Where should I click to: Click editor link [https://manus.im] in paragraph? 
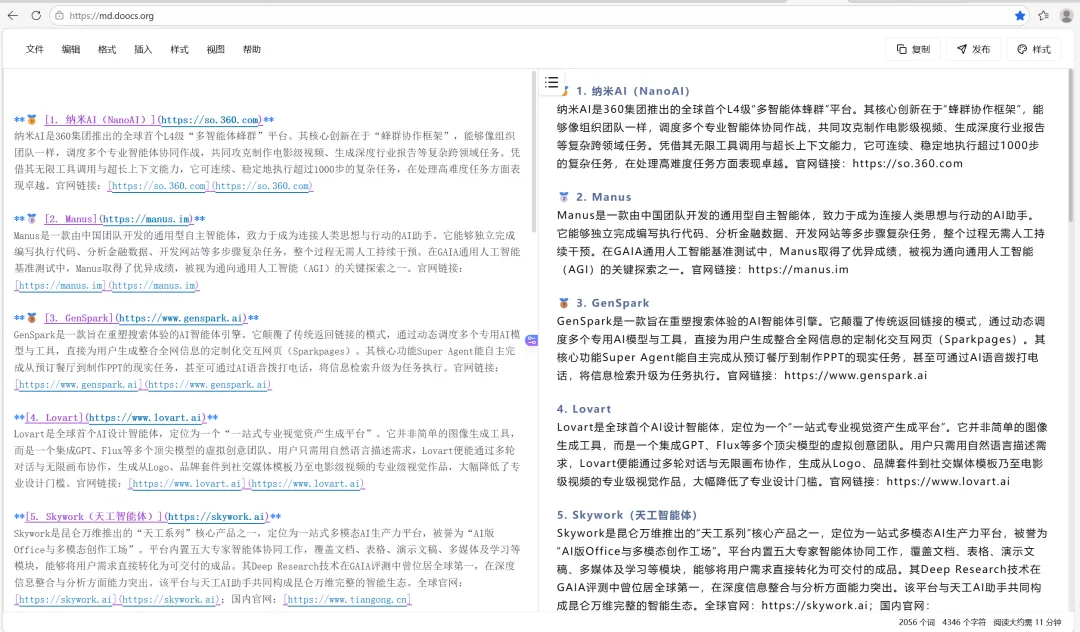click(x=61, y=285)
